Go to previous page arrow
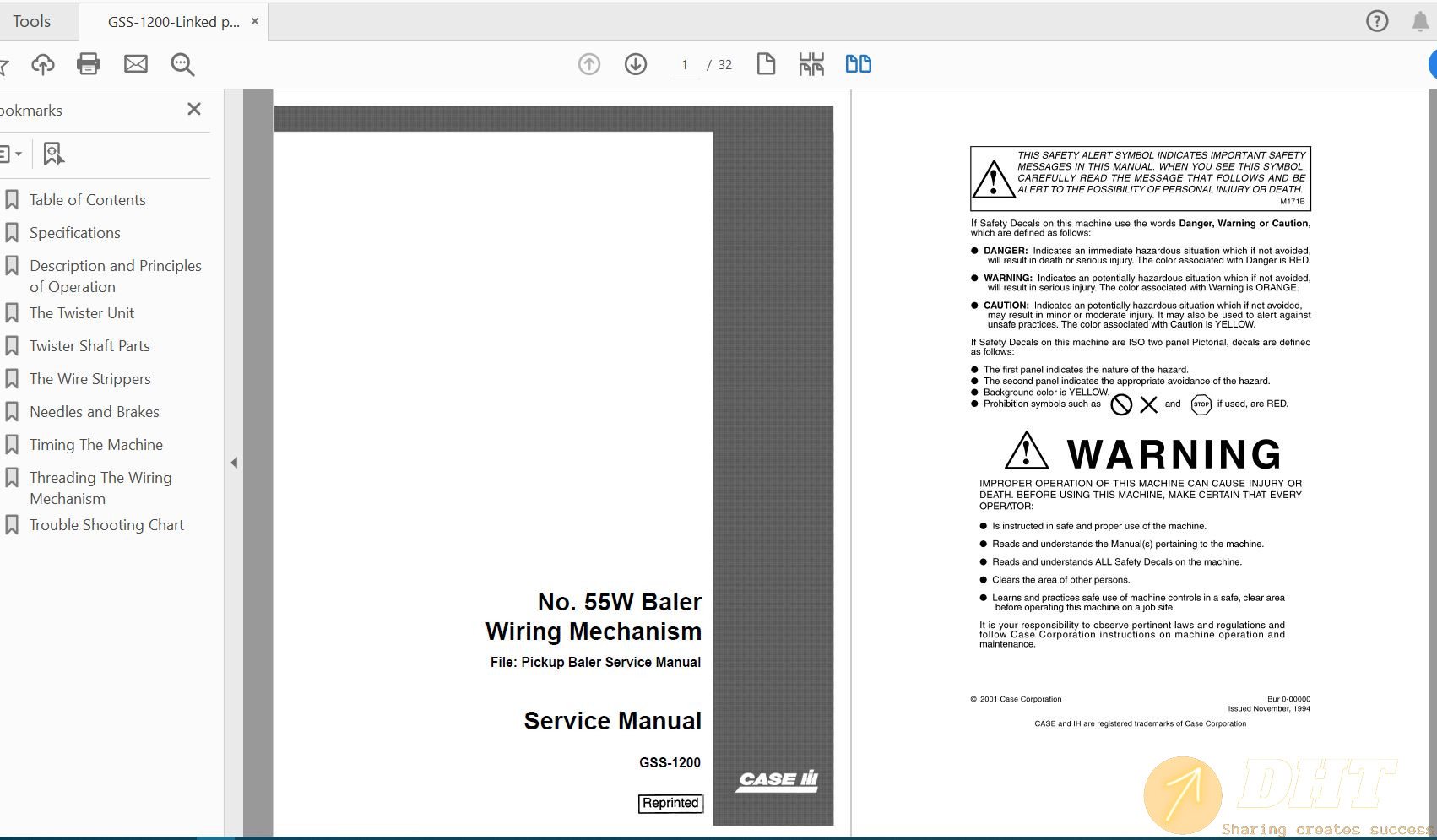 click(x=589, y=64)
